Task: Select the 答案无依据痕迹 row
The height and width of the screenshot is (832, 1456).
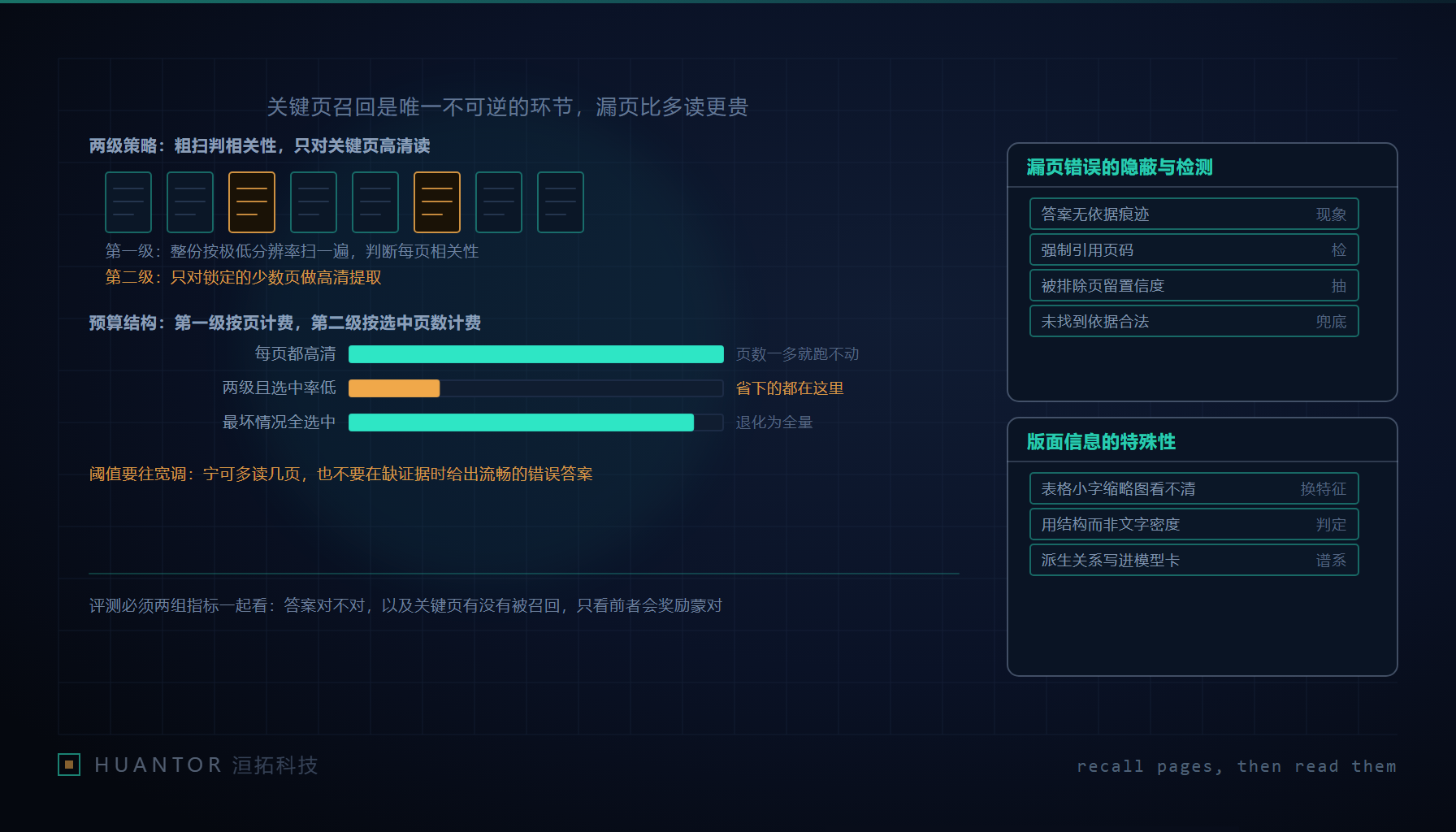Action: coord(1194,214)
